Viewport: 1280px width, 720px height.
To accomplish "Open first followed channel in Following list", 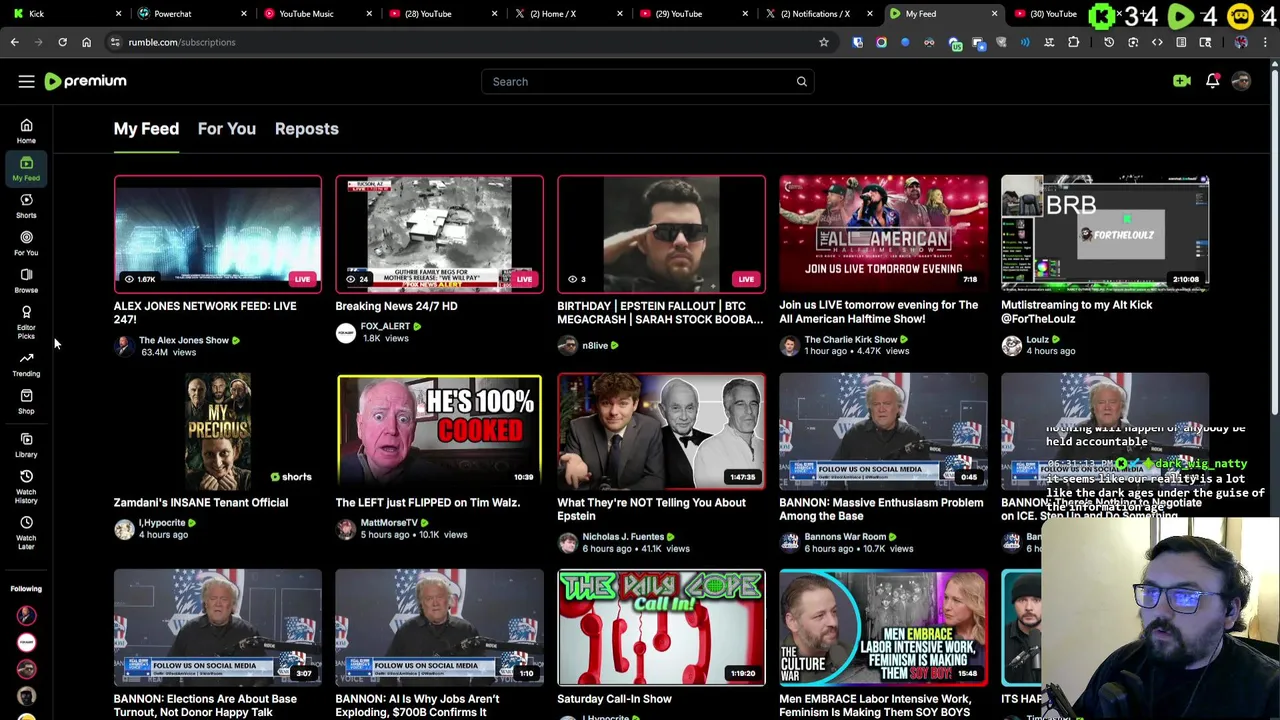I will tap(26, 615).
